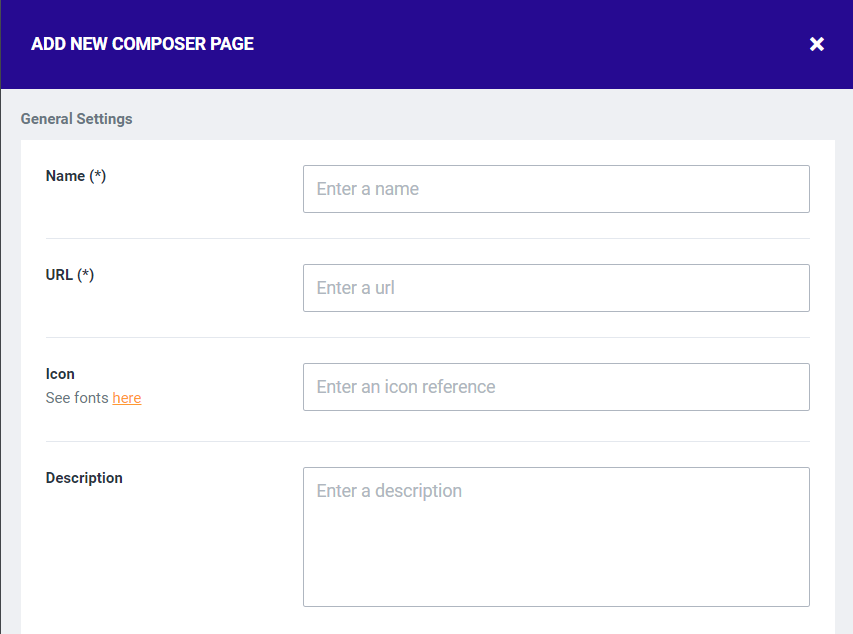Click the Description field label

pyautogui.click(x=84, y=478)
